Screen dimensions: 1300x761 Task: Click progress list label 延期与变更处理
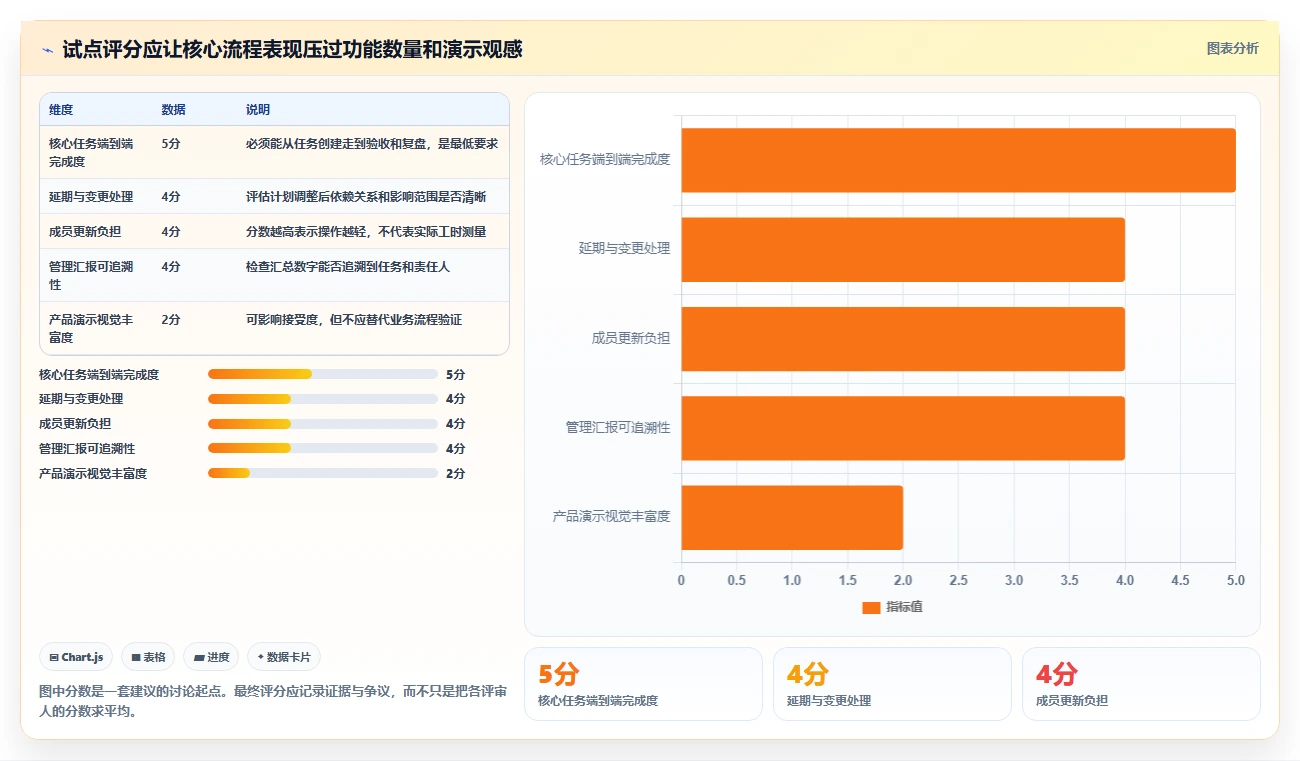81,399
